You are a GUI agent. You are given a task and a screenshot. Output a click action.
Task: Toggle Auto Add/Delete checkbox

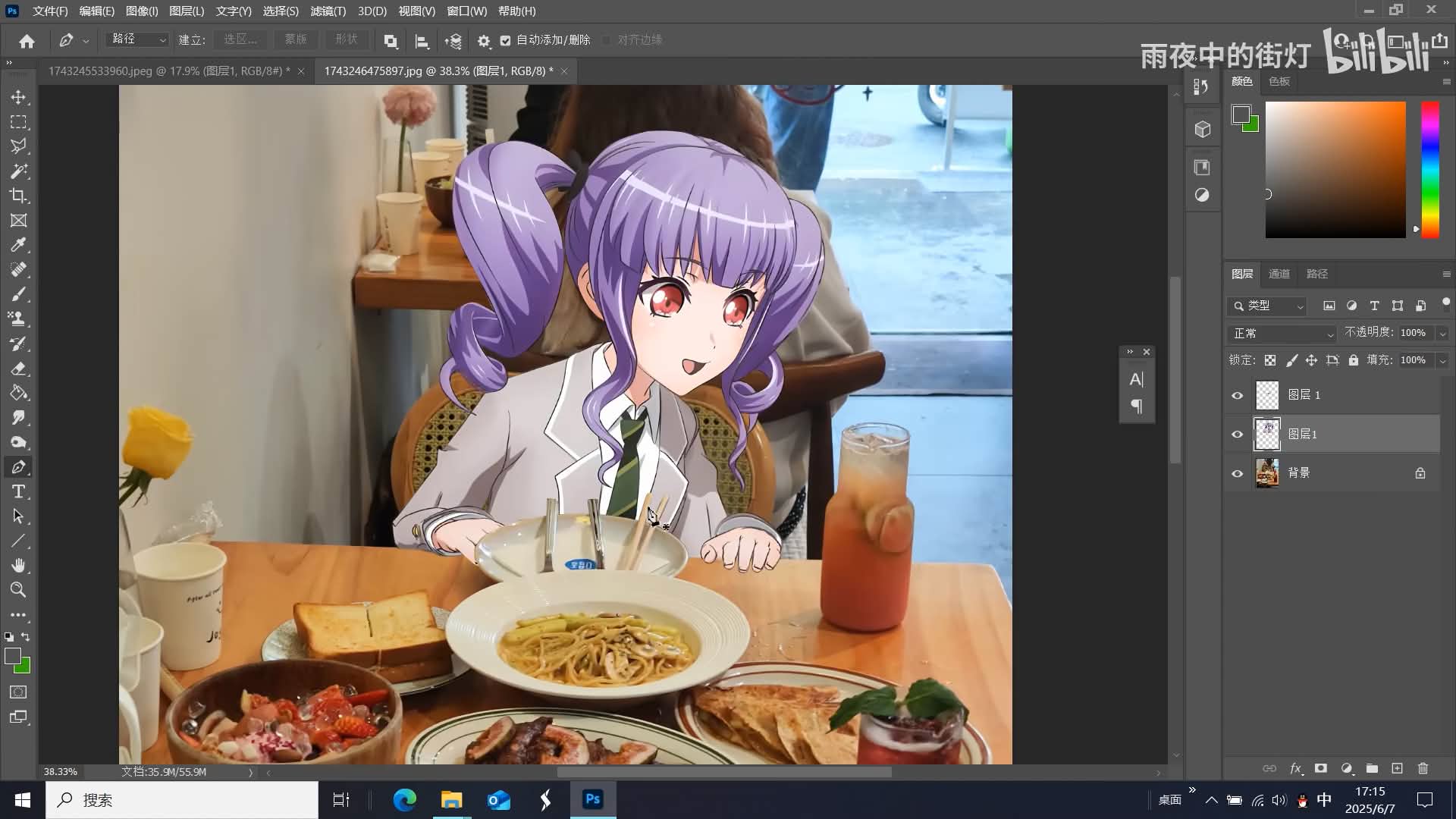tap(506, 41)
